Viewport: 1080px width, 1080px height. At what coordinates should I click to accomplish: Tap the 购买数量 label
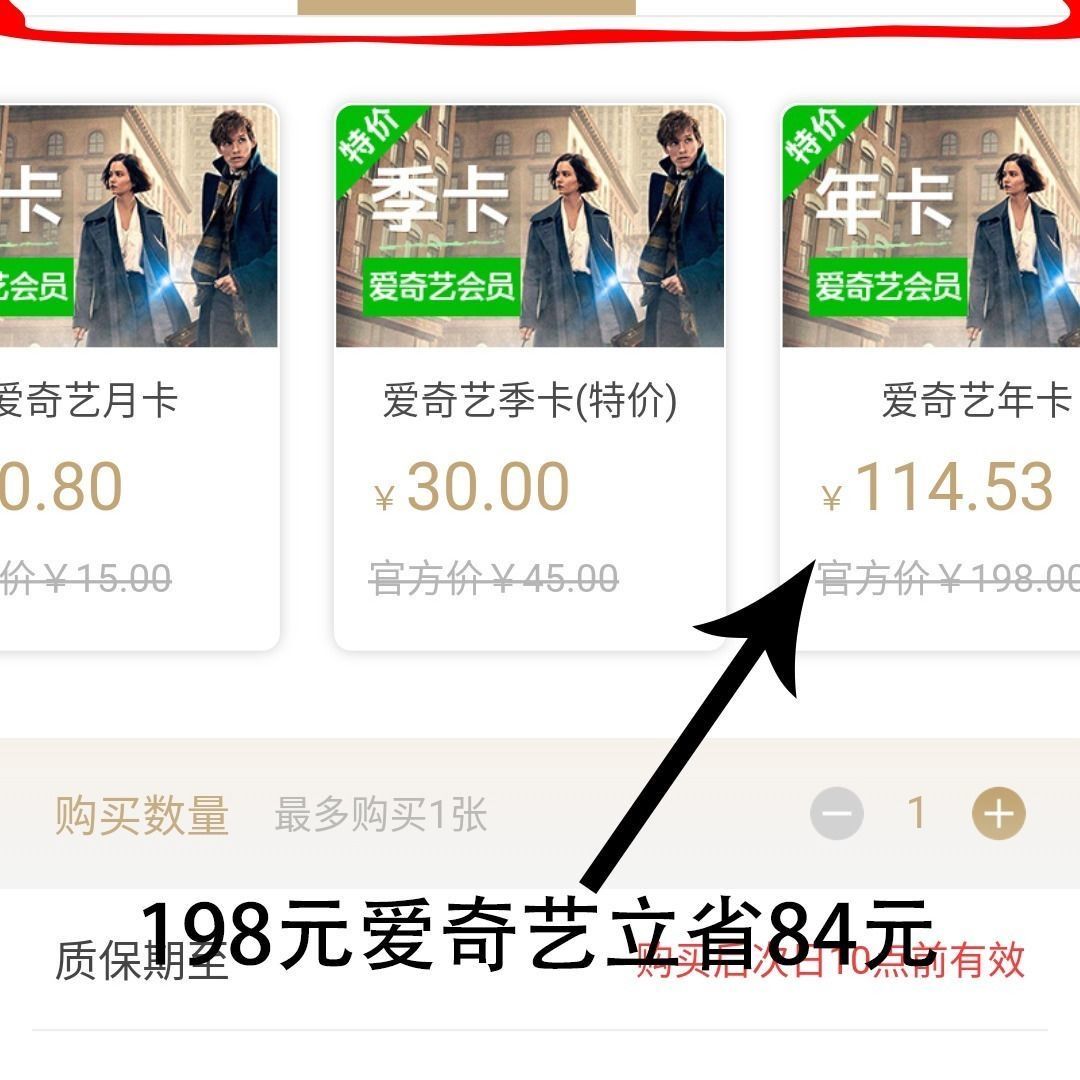point(142,816)
